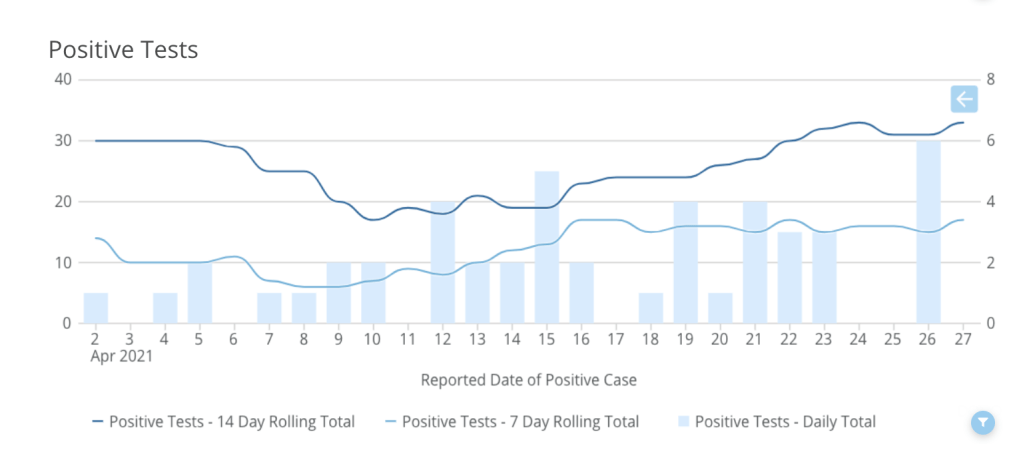Select the April 15 daily total bar
The height and width of the screenshot is (474, 1023).
[546, 248]
